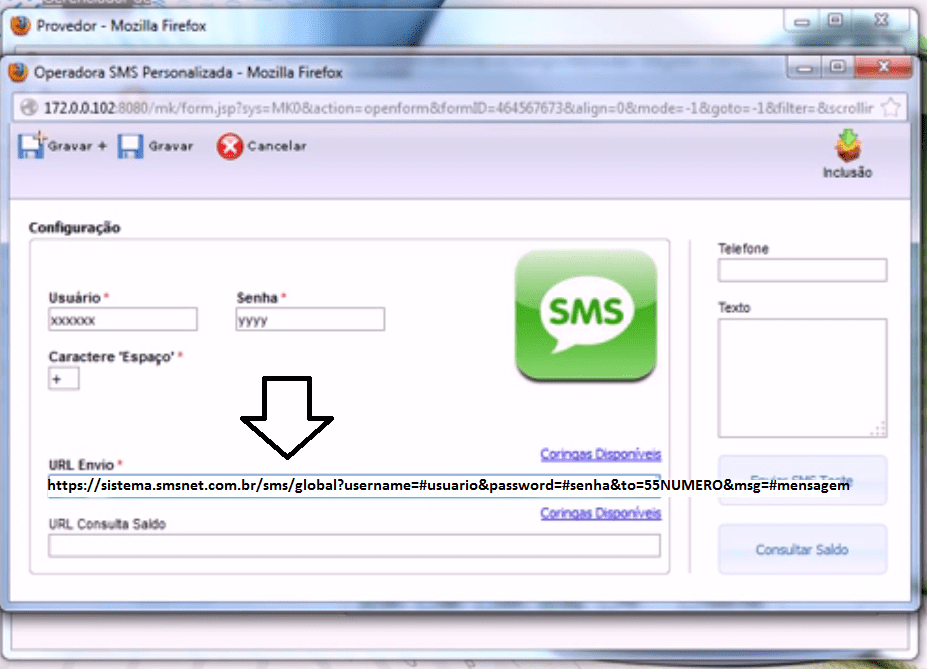Click inside the Usuário field showing xxxxxx
The image size is (927, 669).
tap(122, 319)
